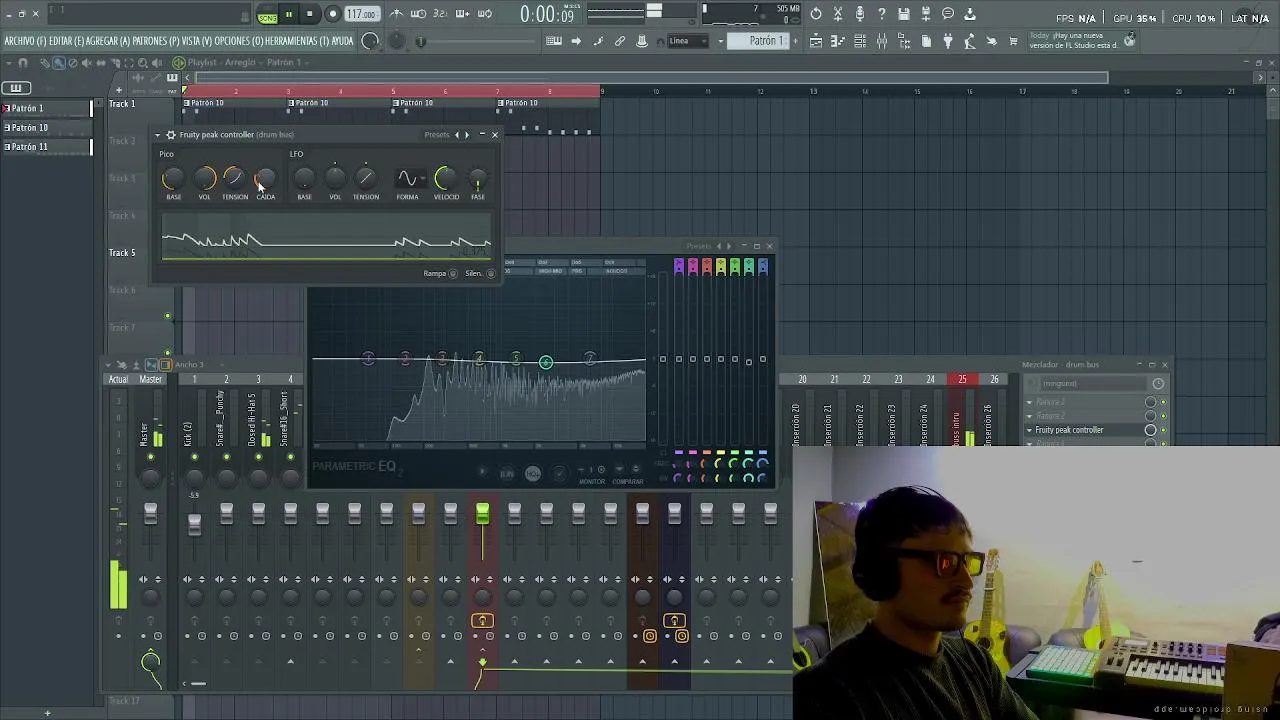This screenshot has height=720, width=1280.
Task: Open Fruity peak controller gear settings icon
Action: click(171, 135)
